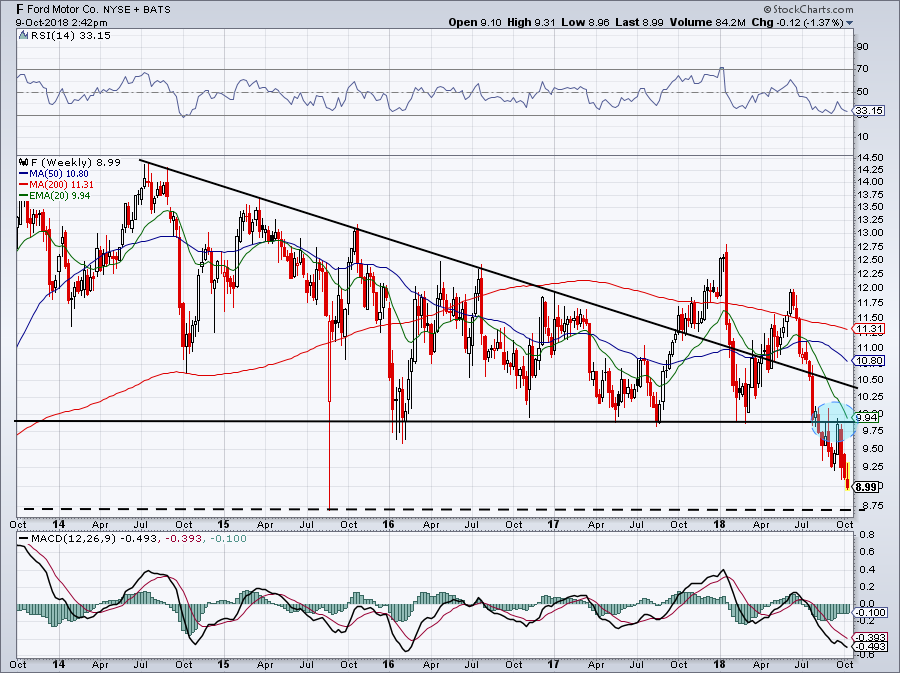Screen dimensions: 900x673
Task: Open the blue dropdown arrow after Chg value
Action: click(x=849, y=23)
